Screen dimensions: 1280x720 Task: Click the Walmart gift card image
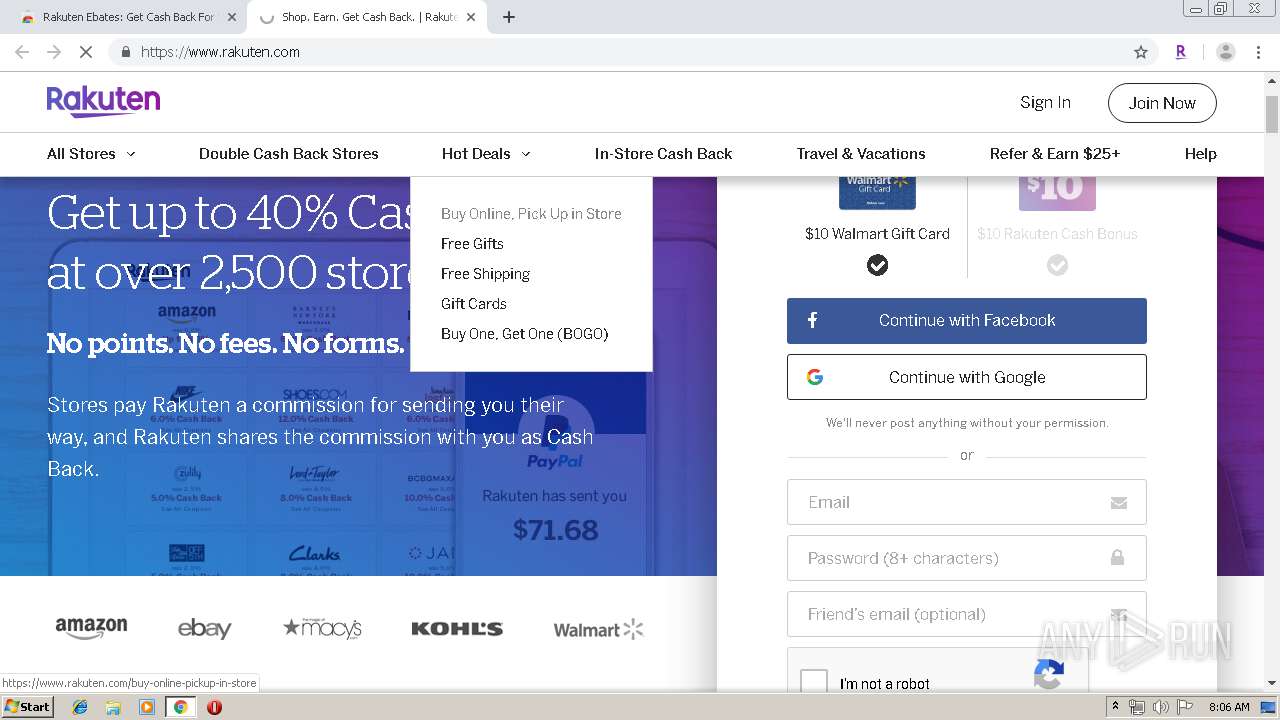[x=877, y=193]
